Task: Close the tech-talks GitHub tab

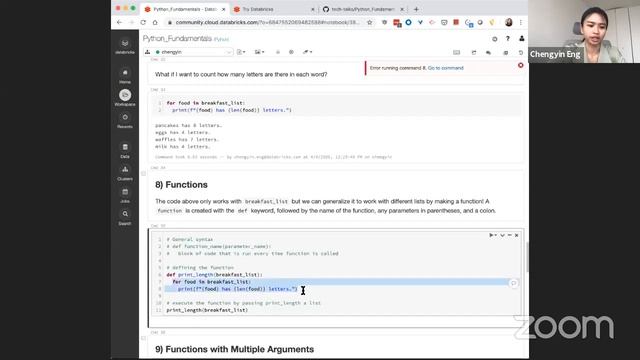Action: (x=402, y=9)
